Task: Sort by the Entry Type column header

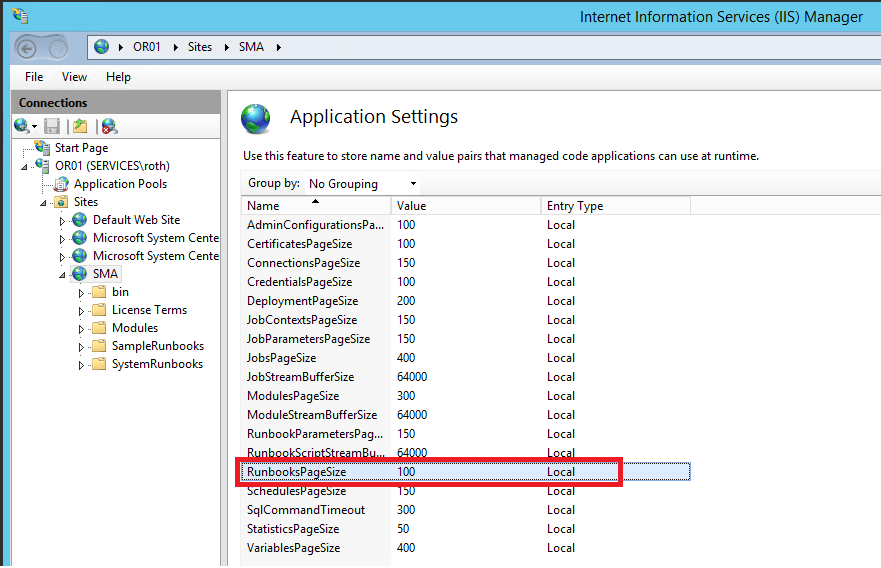Action: click(x=616, y=206)
